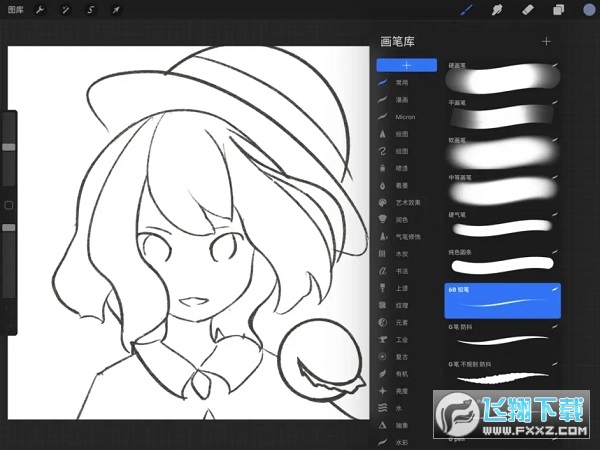600x450 pixels.
Task: Open the 常用 brush set
Action: (402, 83)
